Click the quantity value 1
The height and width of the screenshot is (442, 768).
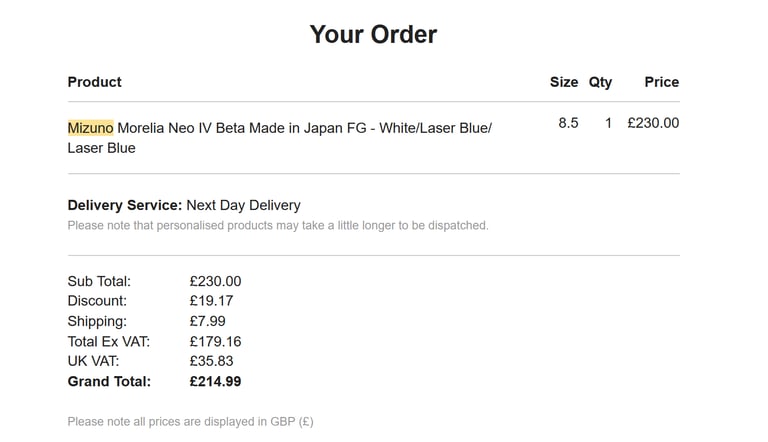point(608,123)
